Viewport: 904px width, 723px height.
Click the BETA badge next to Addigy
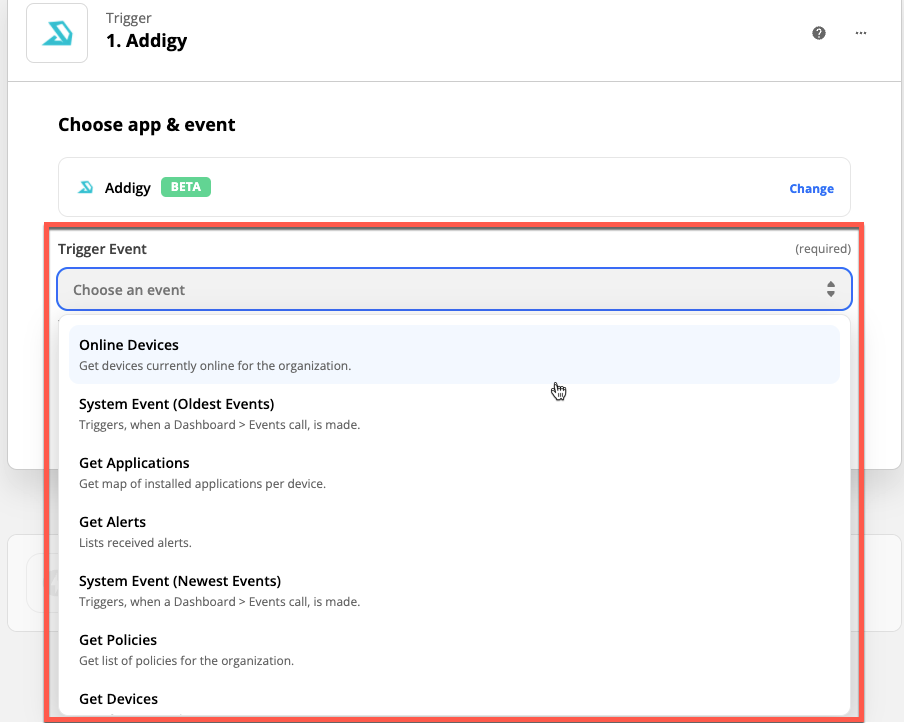(x=186, y=187)
